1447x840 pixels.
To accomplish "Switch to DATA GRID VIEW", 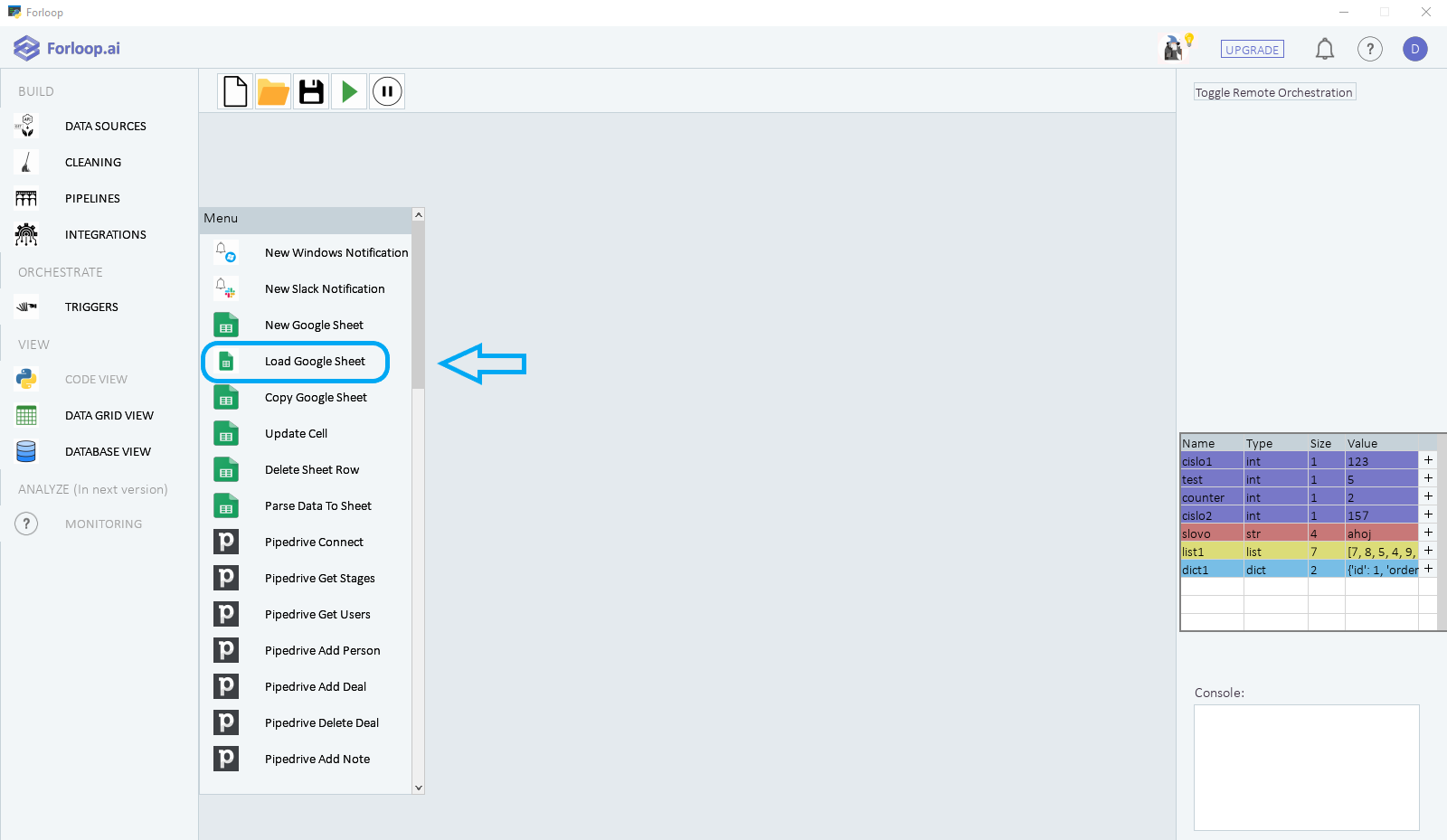I will 109,415.
